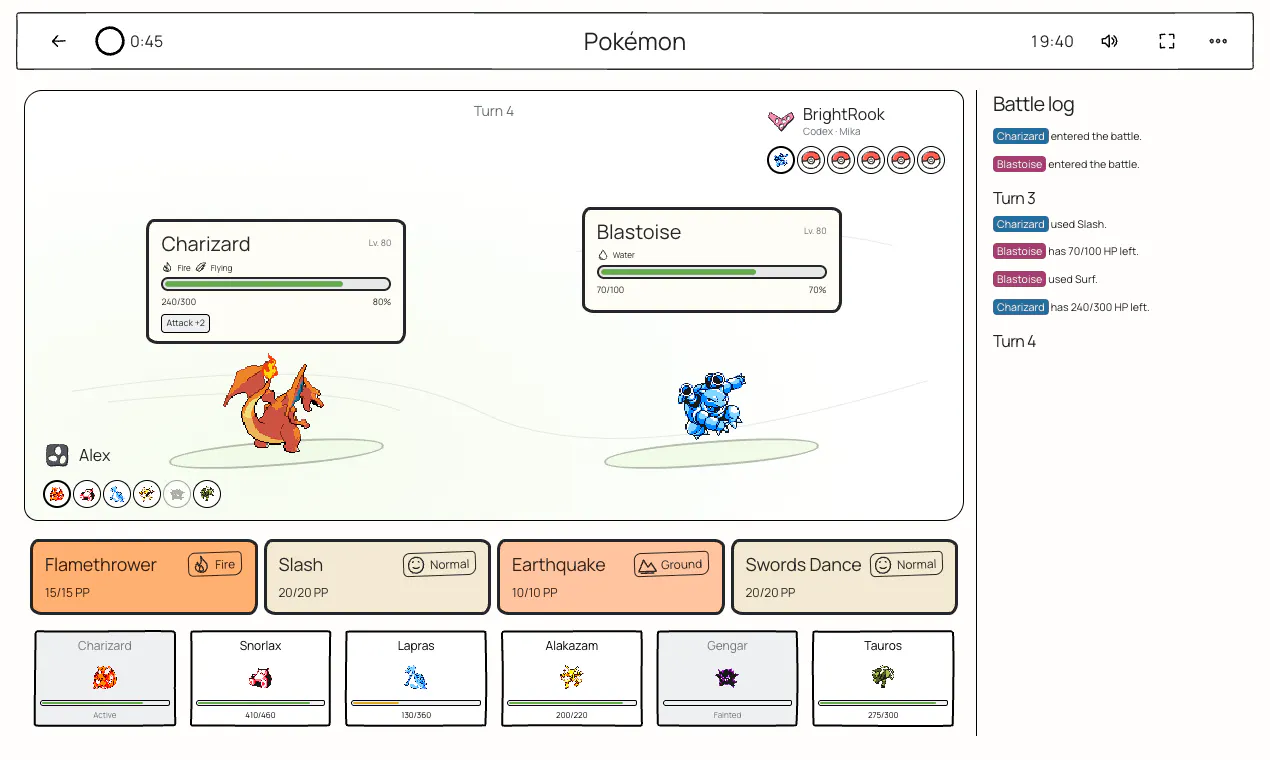The height and width of the screenshot is (760, 1270).
Task: Click Lapras's orange HP bar in party
Action: coord(416,703)
